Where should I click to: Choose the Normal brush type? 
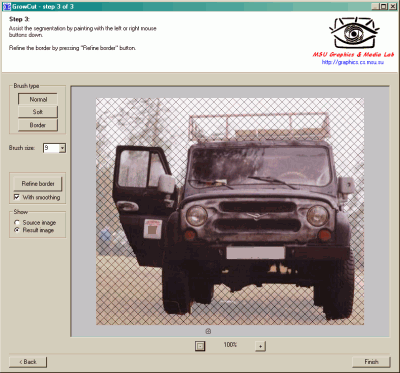[38, 99]
